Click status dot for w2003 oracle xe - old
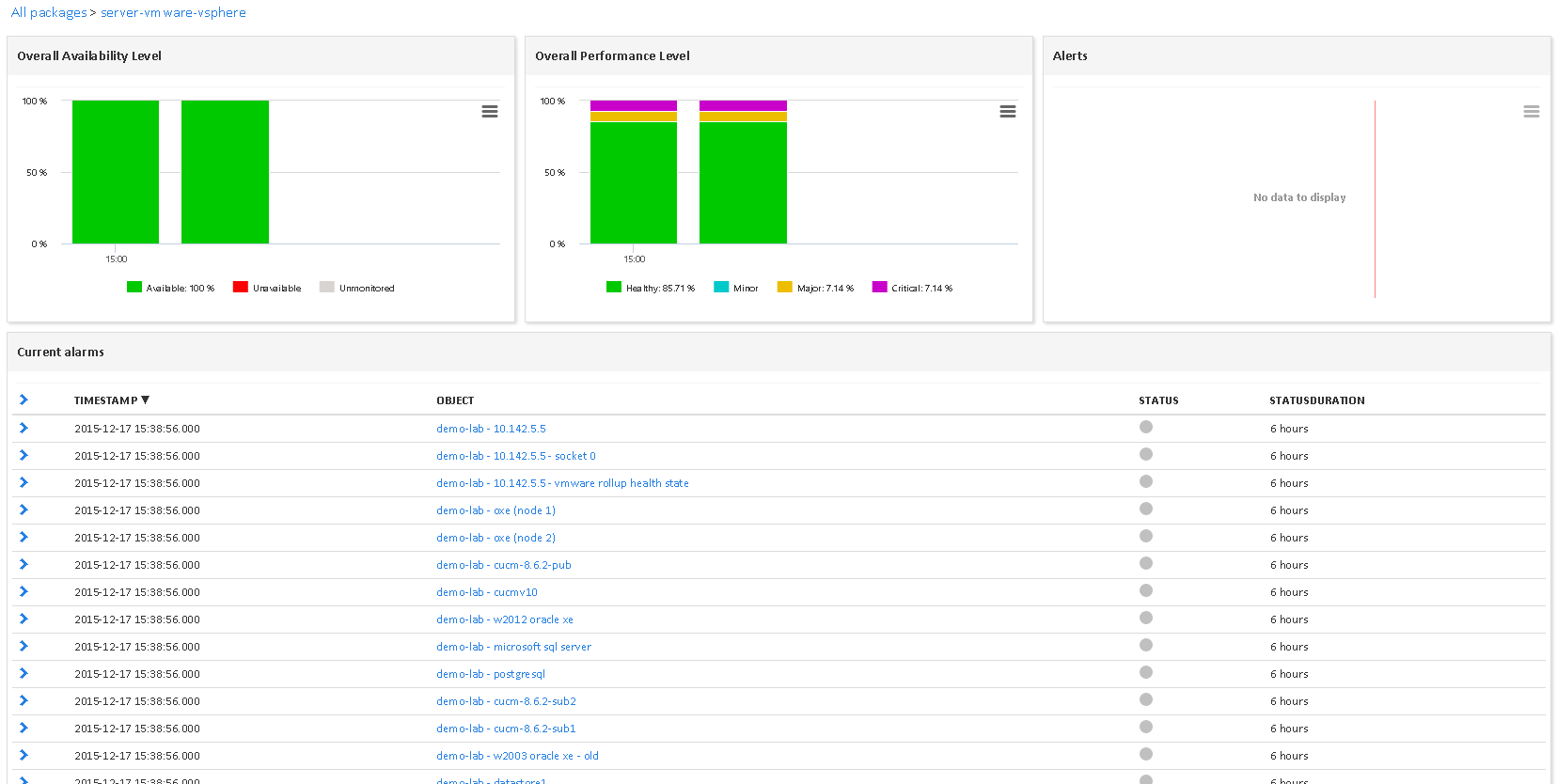 coord(1146,754)
